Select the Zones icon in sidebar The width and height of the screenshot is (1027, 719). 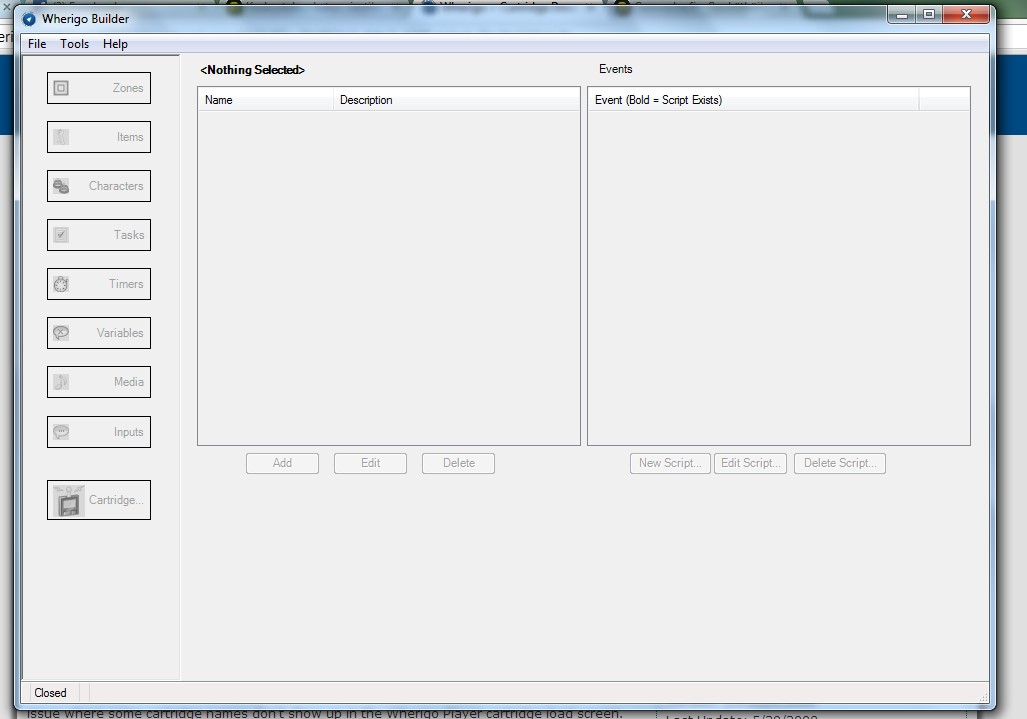(x=61, y=88)
